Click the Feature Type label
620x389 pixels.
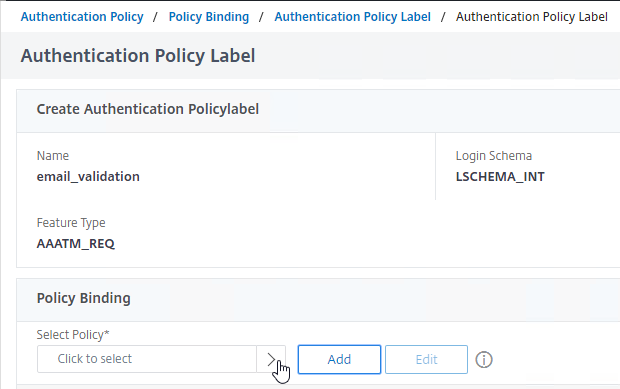pyautogui.click(x=71, y=223)
